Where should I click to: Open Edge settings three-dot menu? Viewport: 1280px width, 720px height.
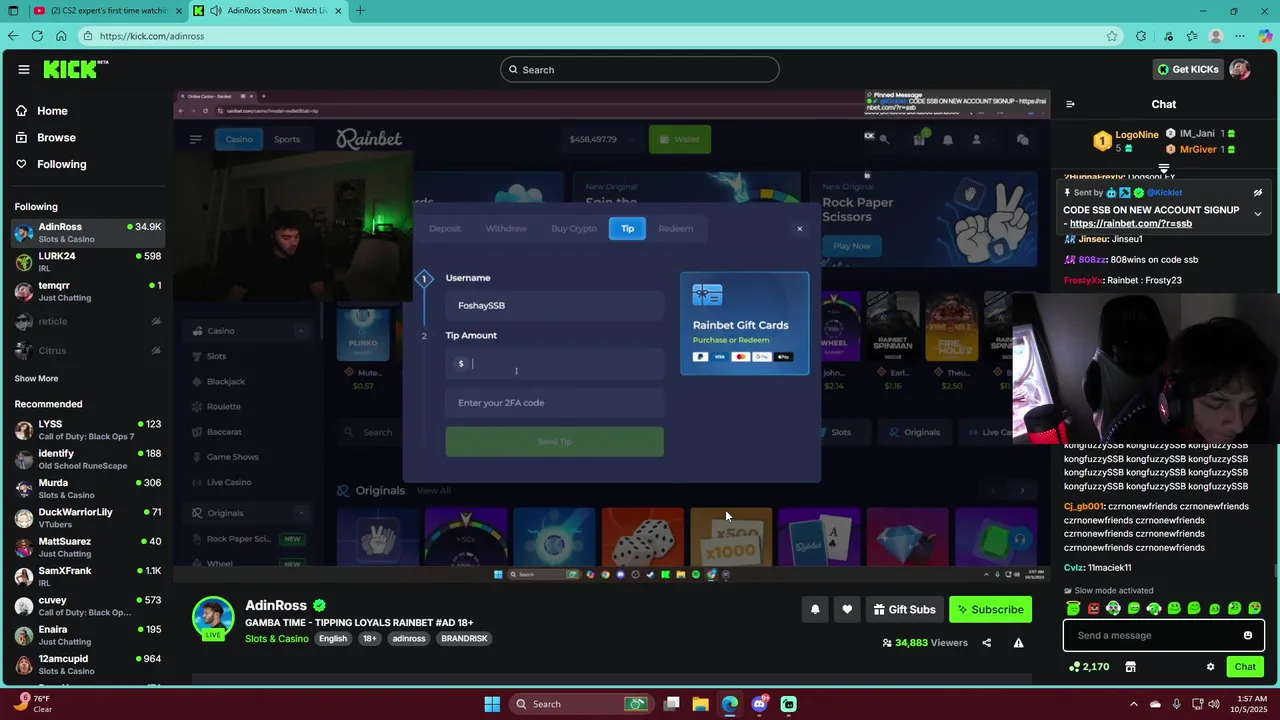[1242, 36]
